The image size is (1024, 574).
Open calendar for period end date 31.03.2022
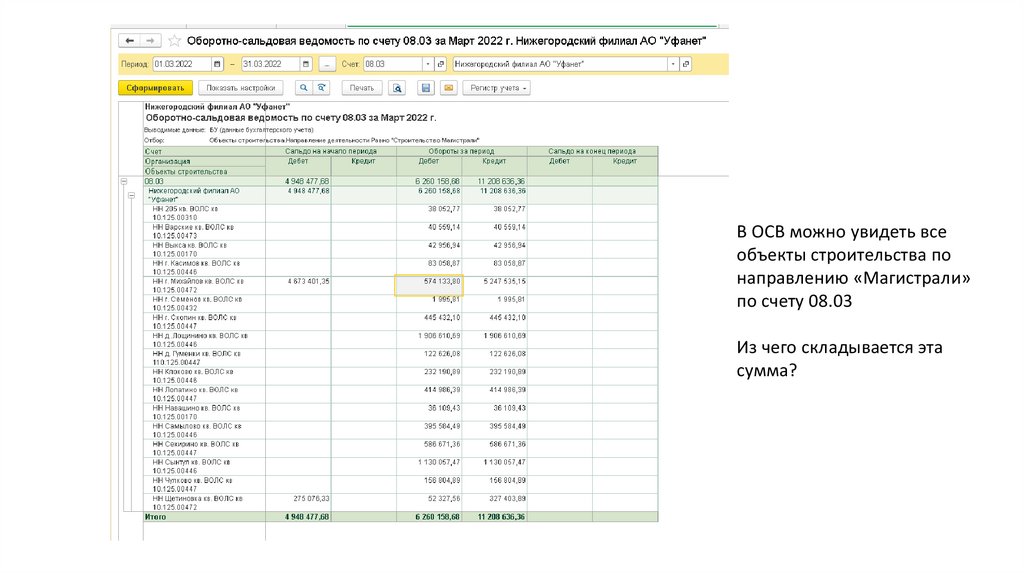click(305, 64)
